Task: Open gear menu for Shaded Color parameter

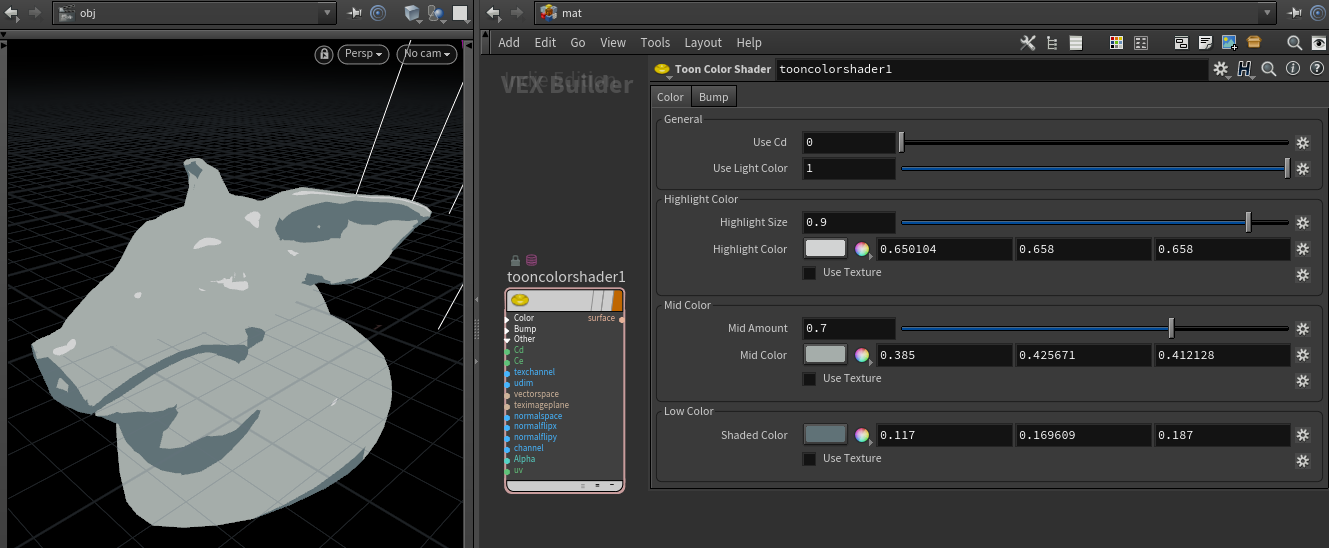Action: (x=1302, y=435)
